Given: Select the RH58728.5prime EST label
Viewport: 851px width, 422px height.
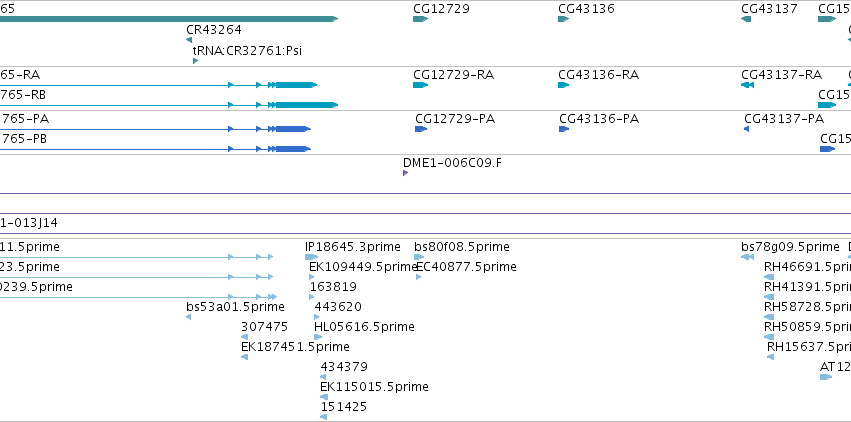Looking at the screenshot, I should coord(807,307).
